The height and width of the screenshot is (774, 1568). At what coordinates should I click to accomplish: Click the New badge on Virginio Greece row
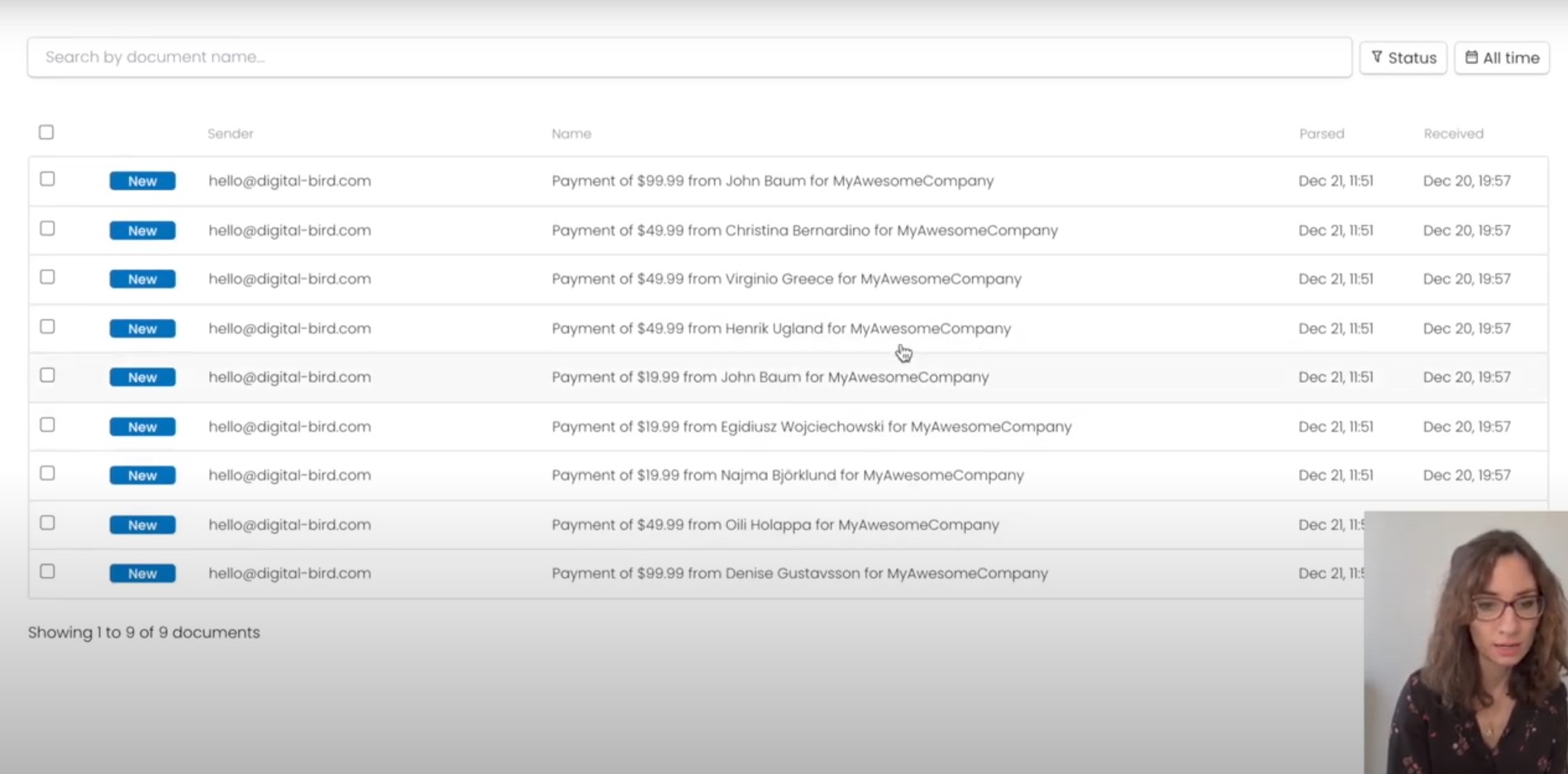click(x=142, y=279)
